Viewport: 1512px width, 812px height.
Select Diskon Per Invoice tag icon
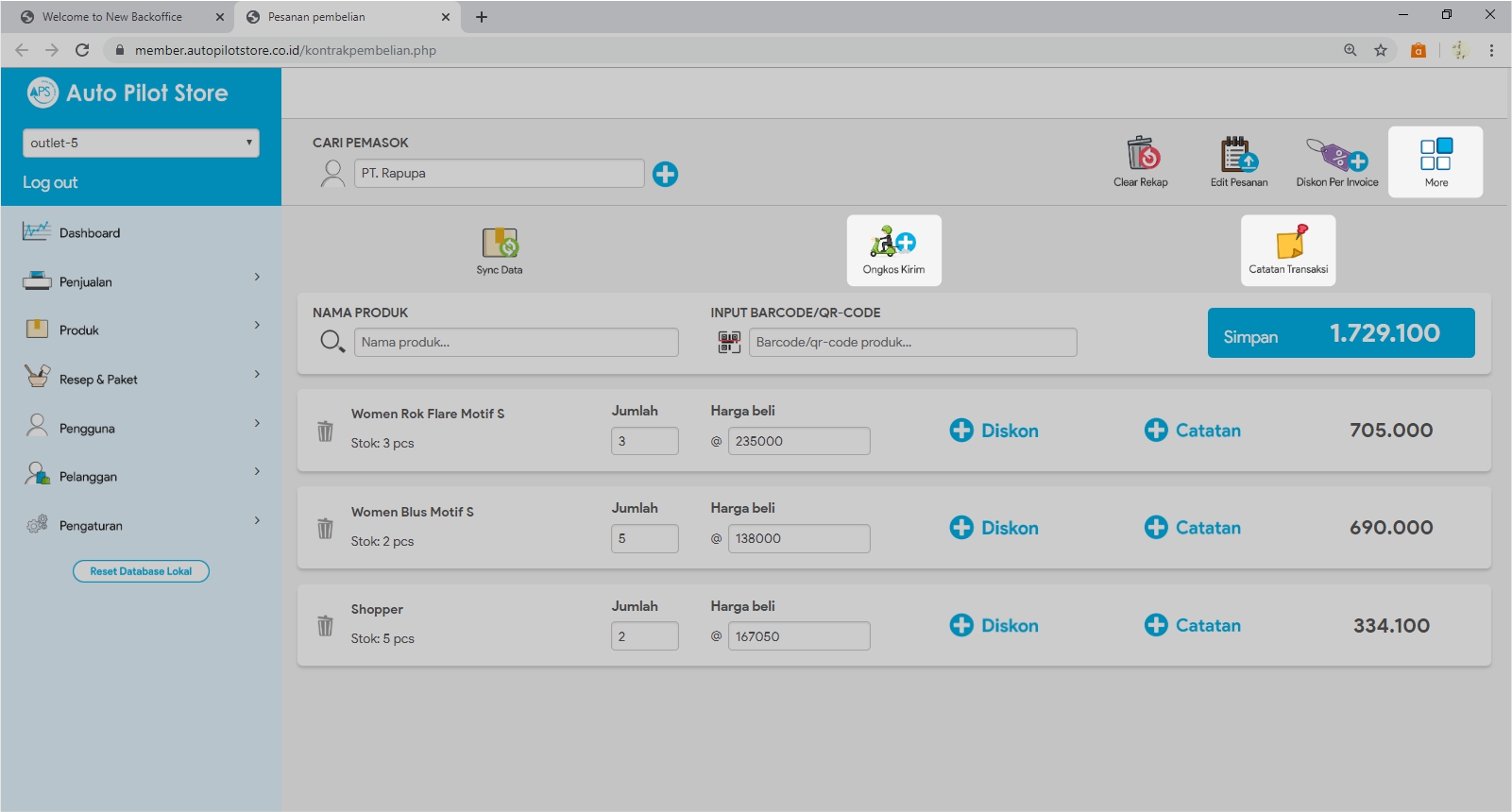(1336, 154)
